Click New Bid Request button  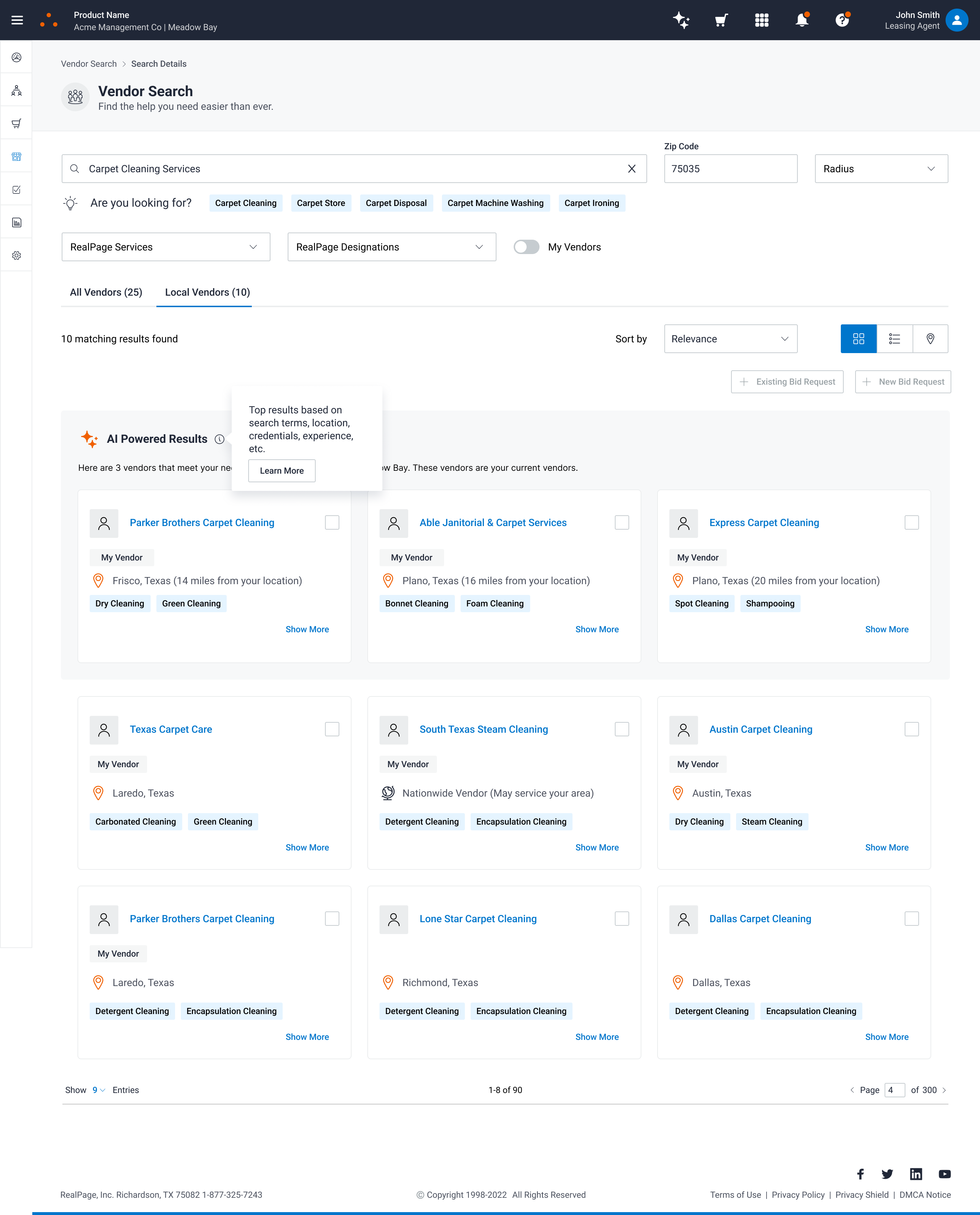903,382
